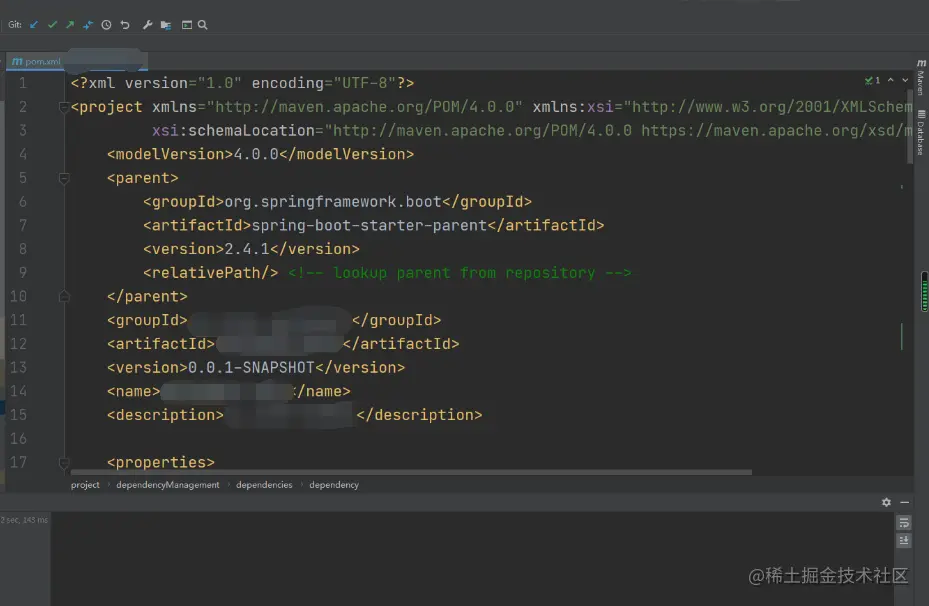Viewport: 929px width, 606px height.
Task: Click 'encoding="UTF-8"' on line 1
Action: (324, 83)
